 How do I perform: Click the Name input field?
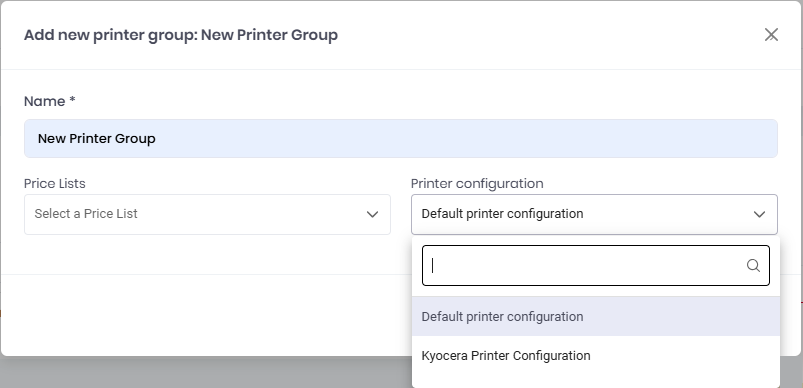[400, 139]
